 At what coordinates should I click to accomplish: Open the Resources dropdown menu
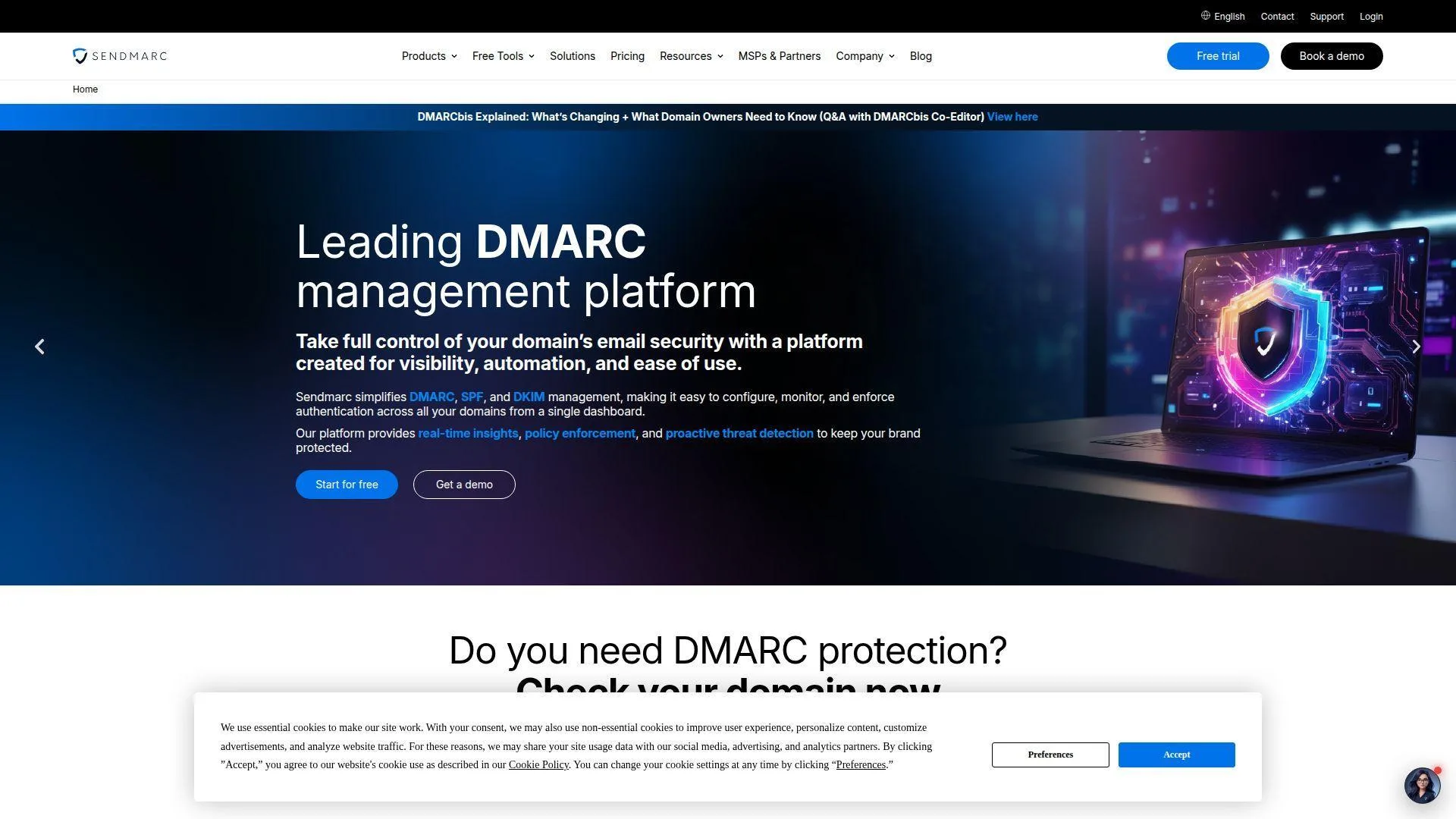tap(692, 56)
